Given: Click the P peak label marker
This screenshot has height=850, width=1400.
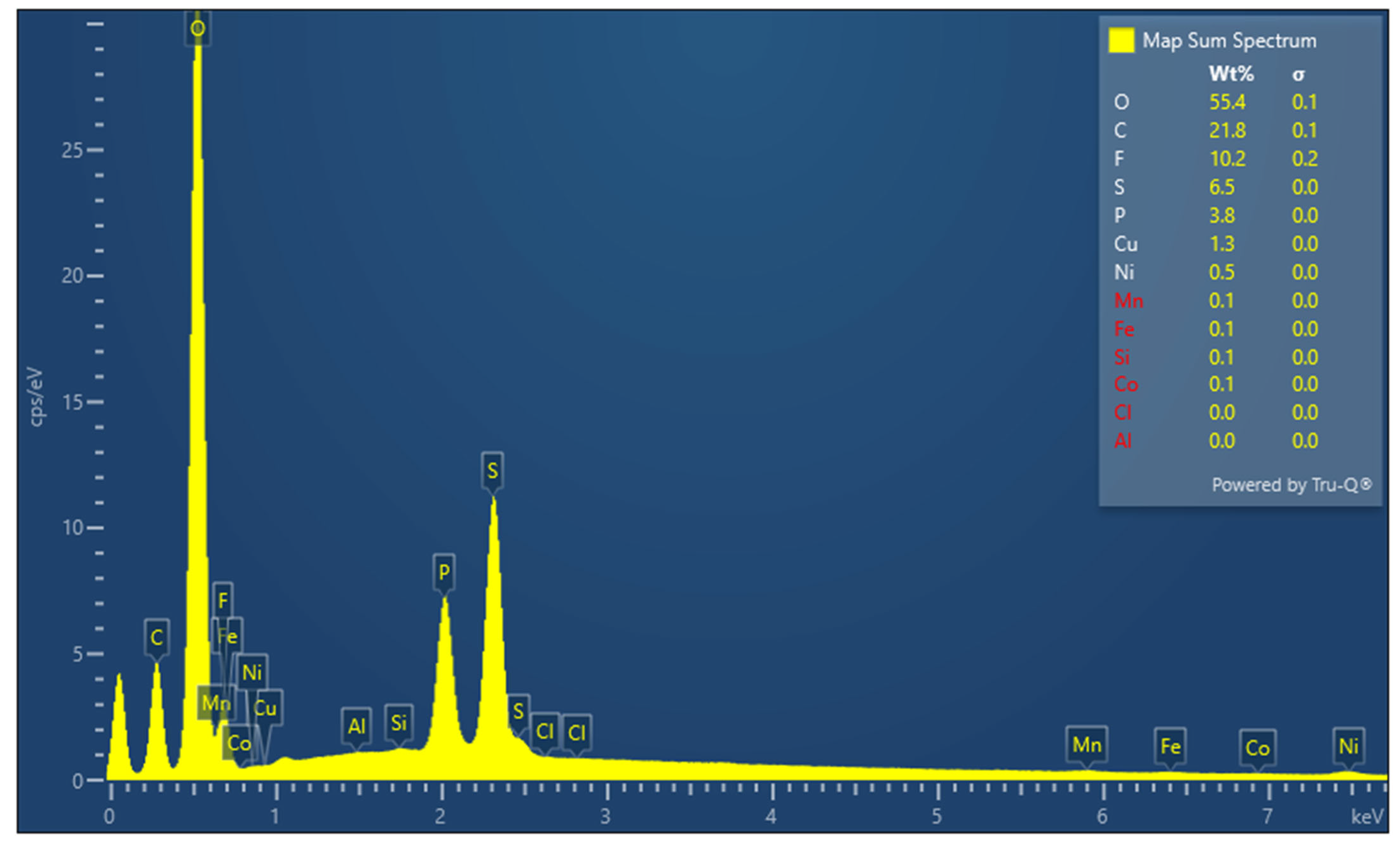Looking at the screenshot, I should [x=444, y=572].
